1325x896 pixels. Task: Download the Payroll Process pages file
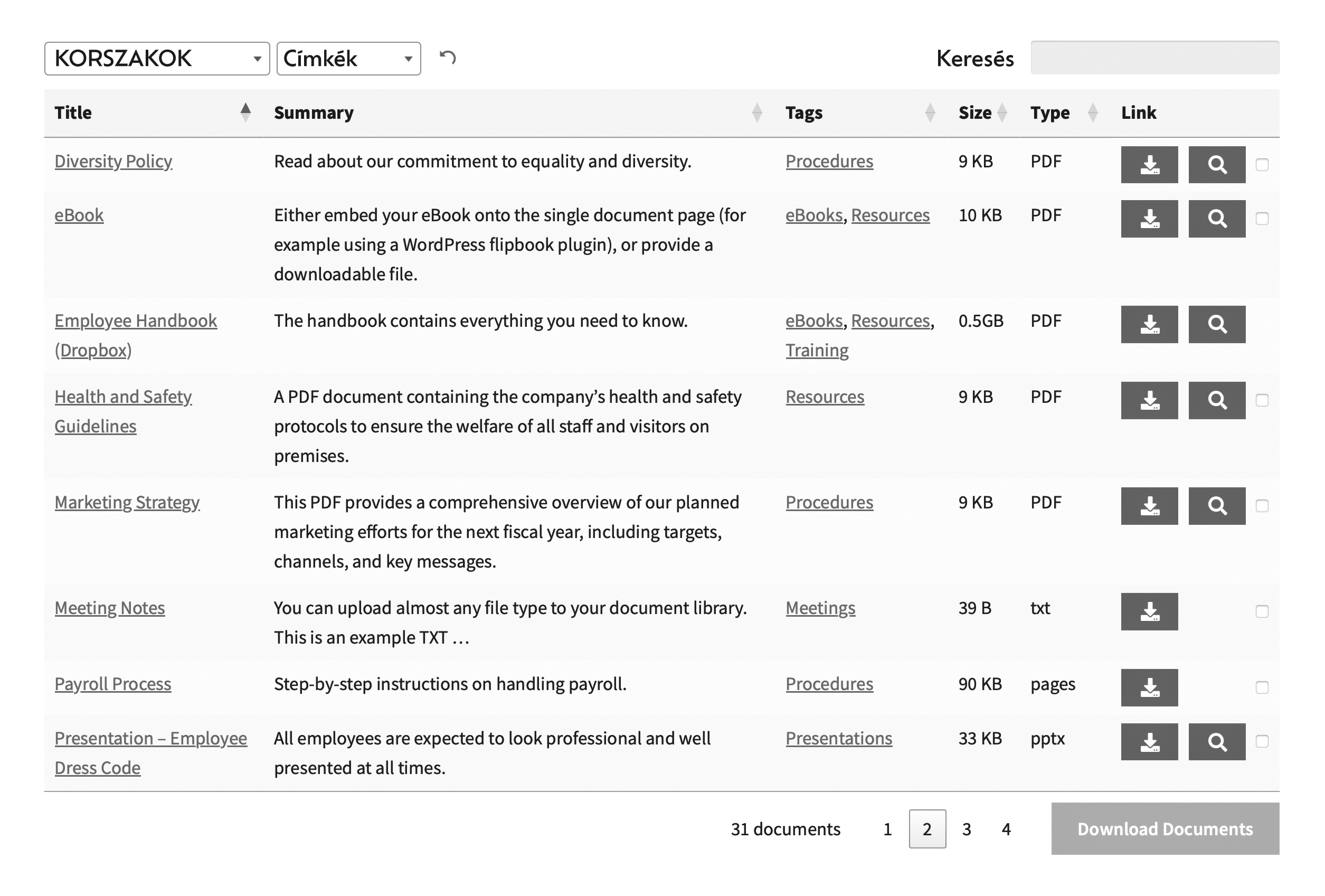1149,687
